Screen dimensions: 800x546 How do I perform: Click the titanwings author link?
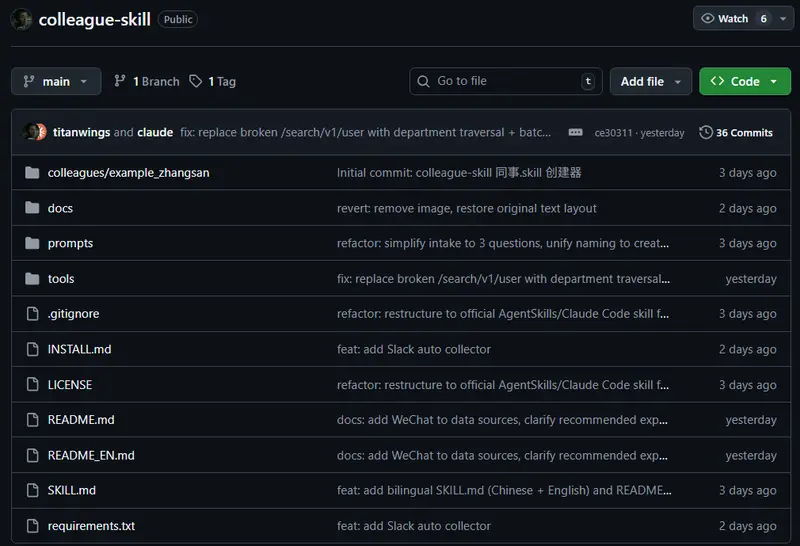tap(81, 133)
